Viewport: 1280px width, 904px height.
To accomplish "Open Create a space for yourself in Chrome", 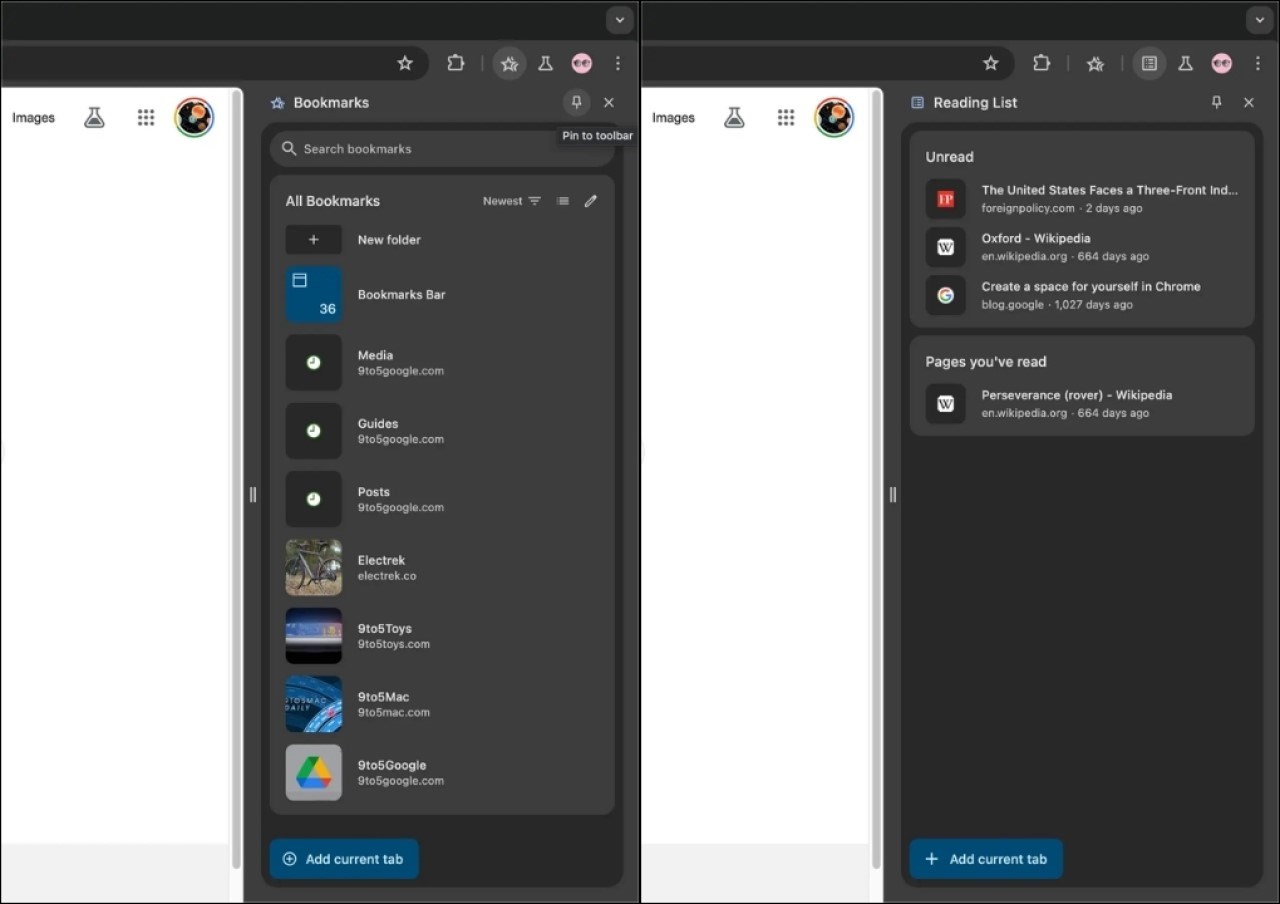I will (x=1082, y=295).
